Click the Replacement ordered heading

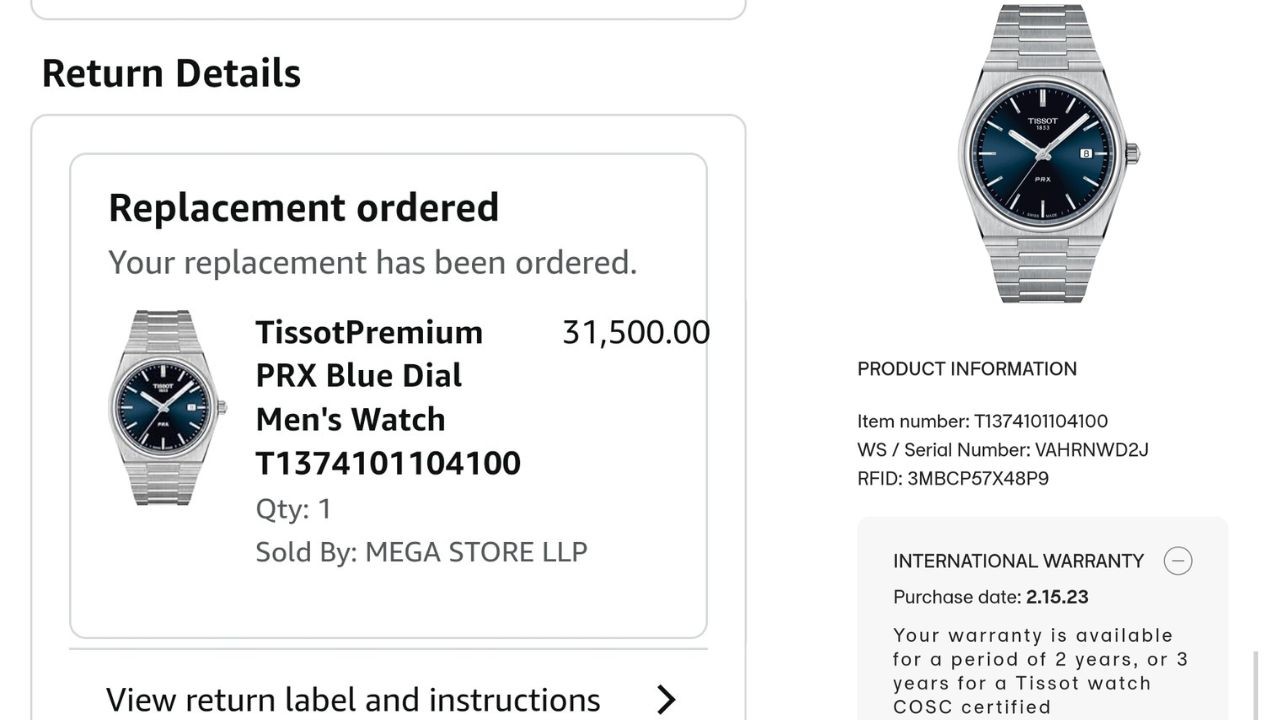click(303, 207)
